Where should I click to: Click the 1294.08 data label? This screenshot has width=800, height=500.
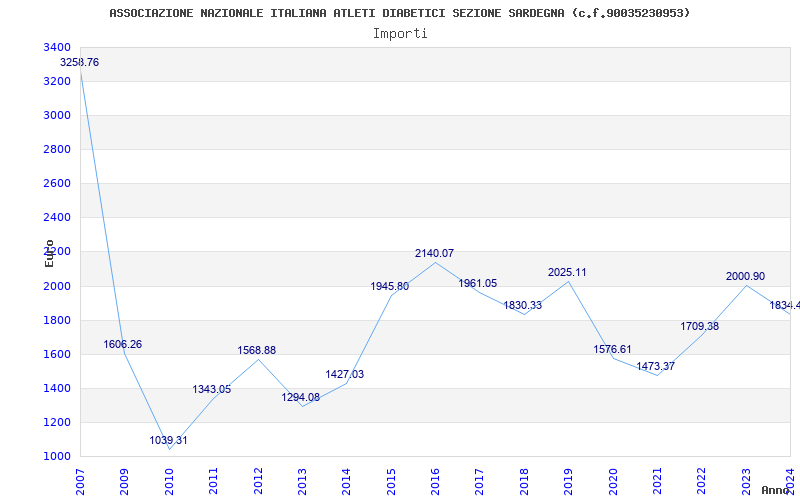301,397
